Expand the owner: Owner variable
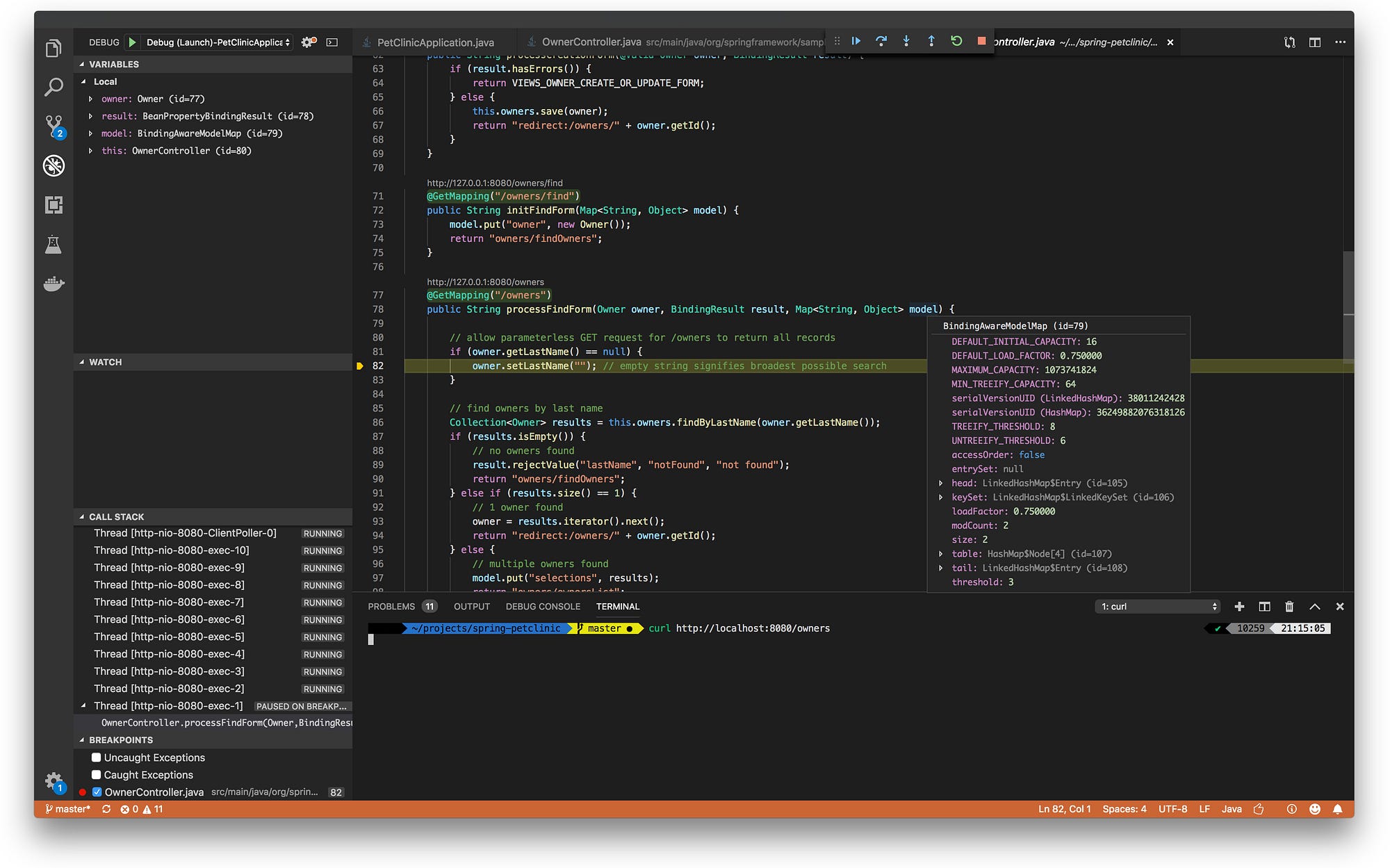The image size is (1390, 868). [90, 99]
